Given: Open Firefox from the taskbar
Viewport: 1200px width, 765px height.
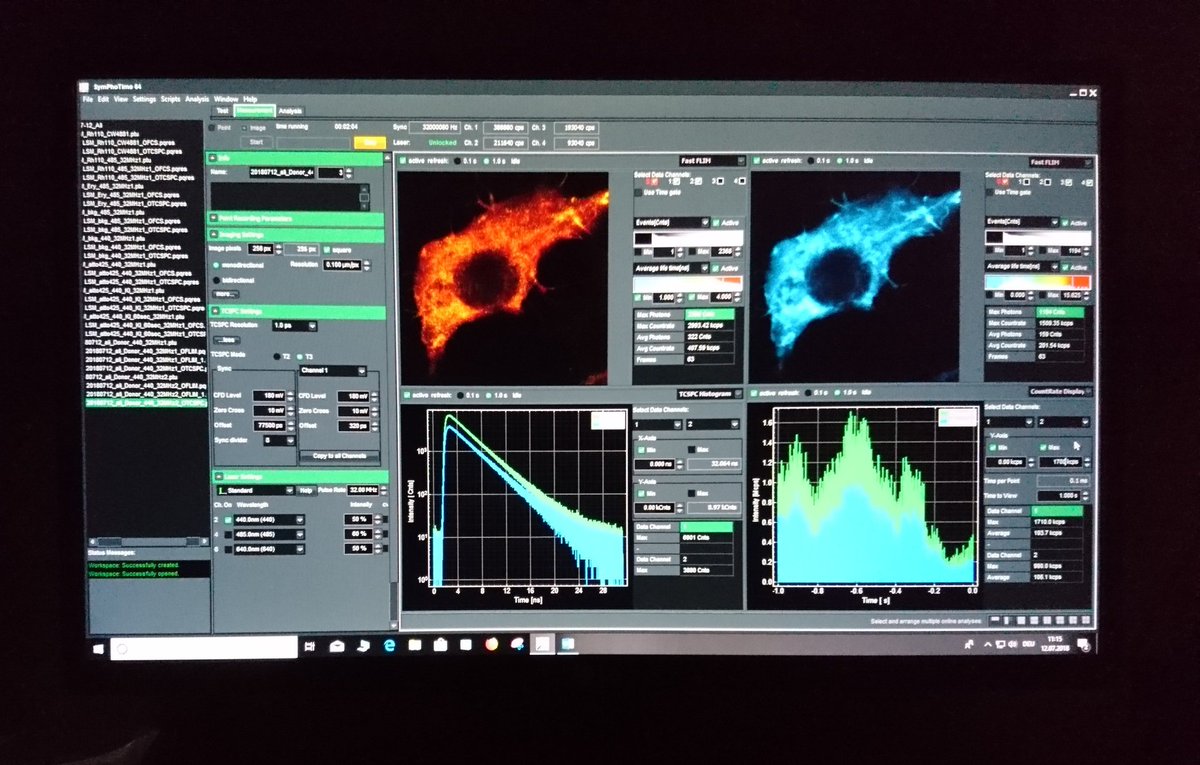Looking at the screenshot, I should click(490, 646).
